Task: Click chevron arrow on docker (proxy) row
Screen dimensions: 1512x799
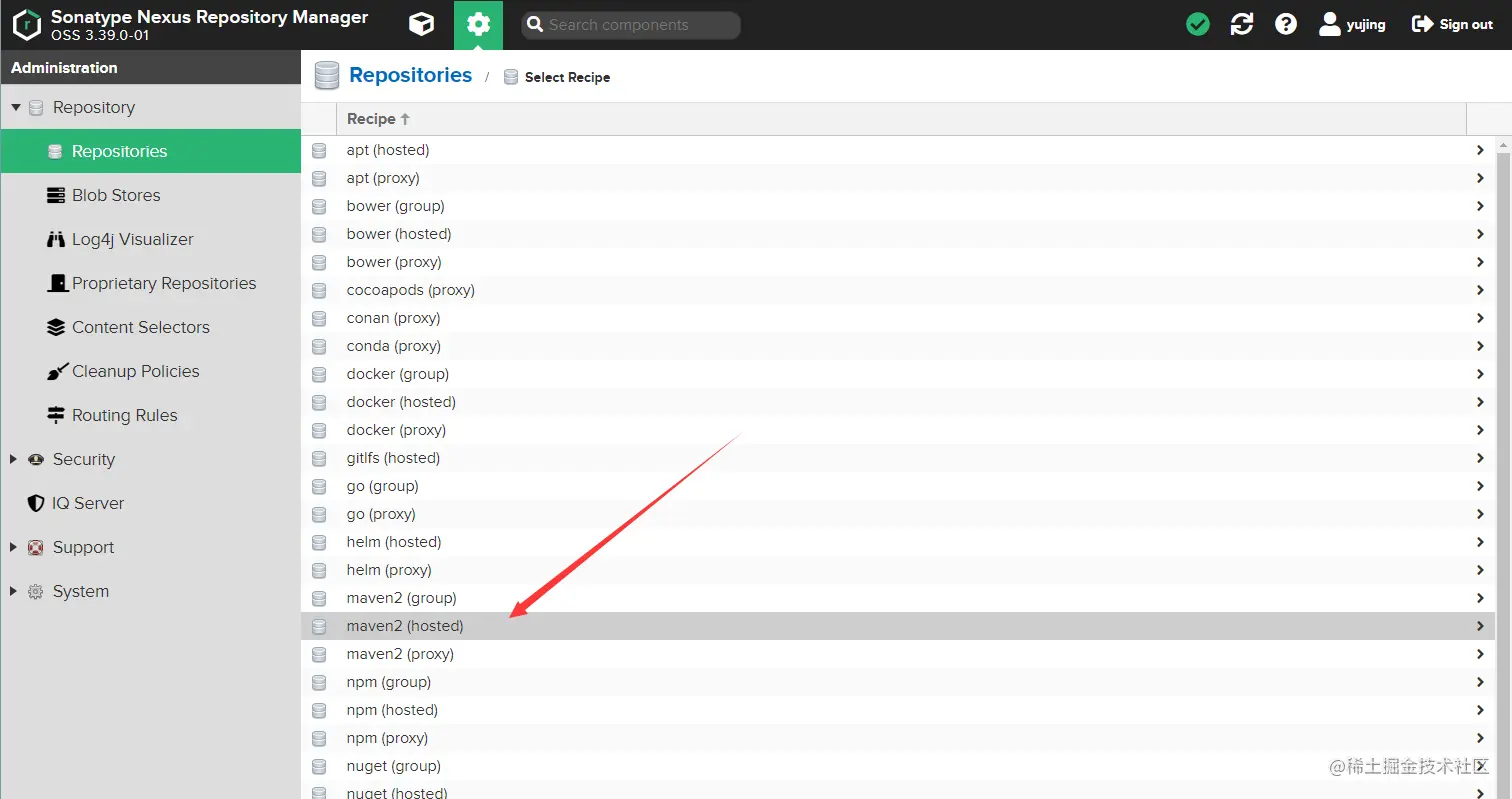Action: pyautogui.click(x=1480, y=430)
